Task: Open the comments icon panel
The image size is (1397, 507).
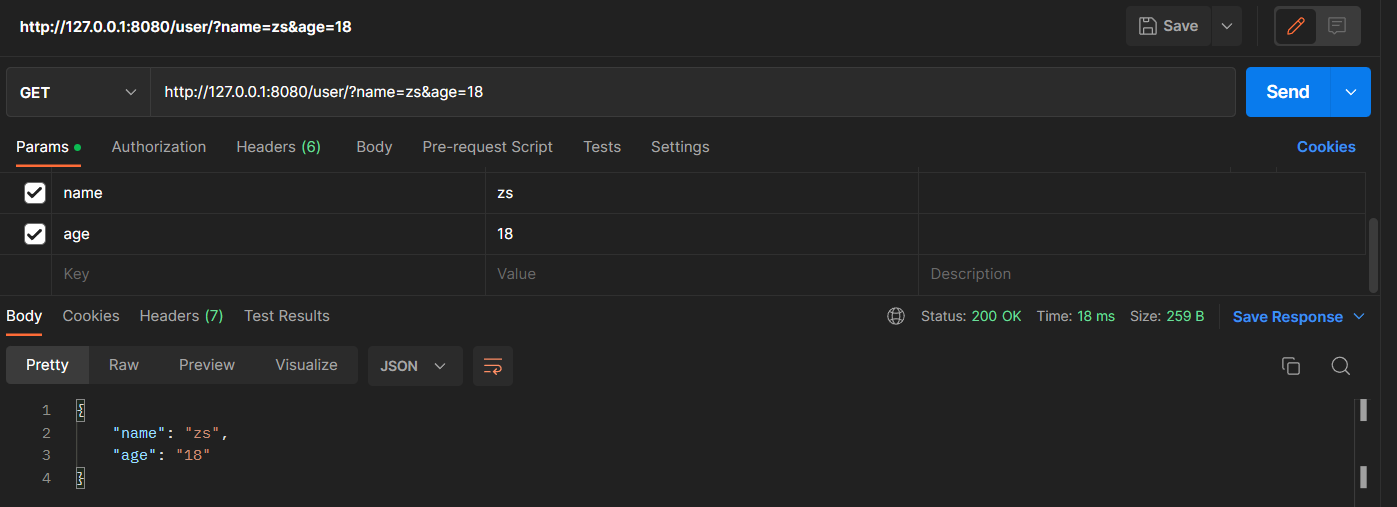Action: click(x=1337, y=26)
